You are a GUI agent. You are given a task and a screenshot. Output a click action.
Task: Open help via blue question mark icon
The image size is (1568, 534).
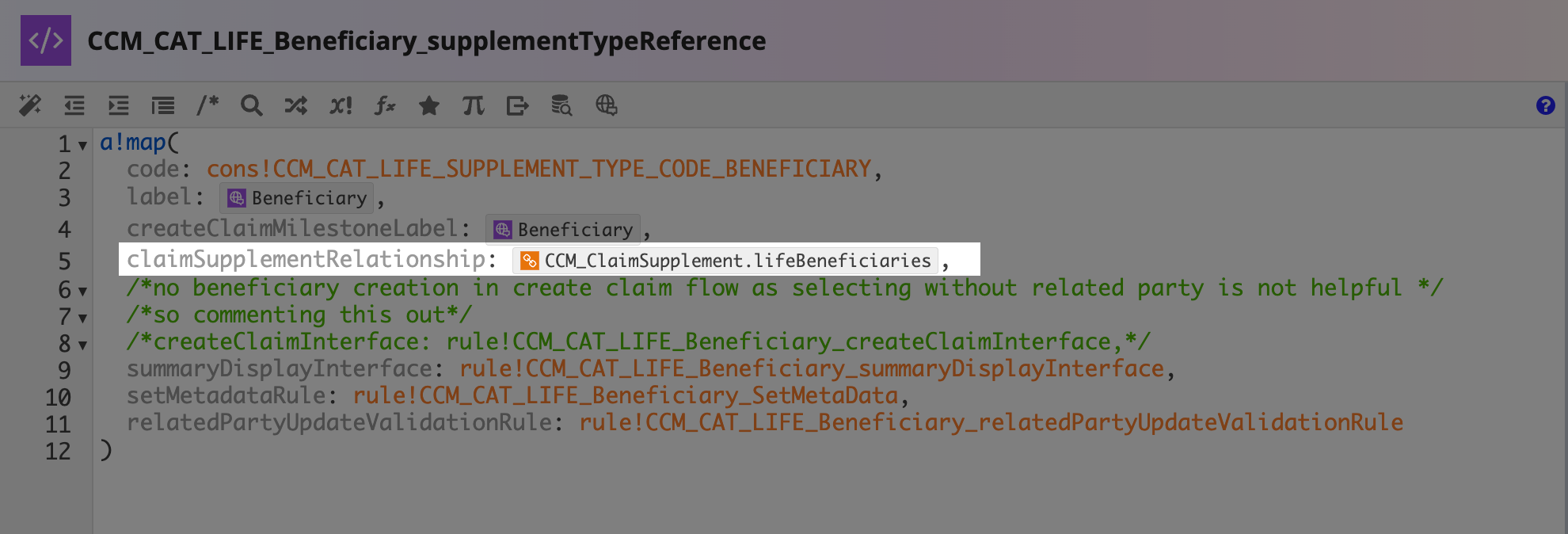(1545, 105)
